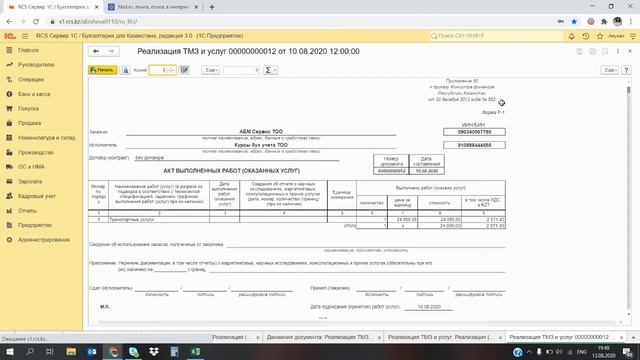Open Excel from the taskbar
Image resolution: width=640 pixels, height=360 pixels.
coord(195,351)
